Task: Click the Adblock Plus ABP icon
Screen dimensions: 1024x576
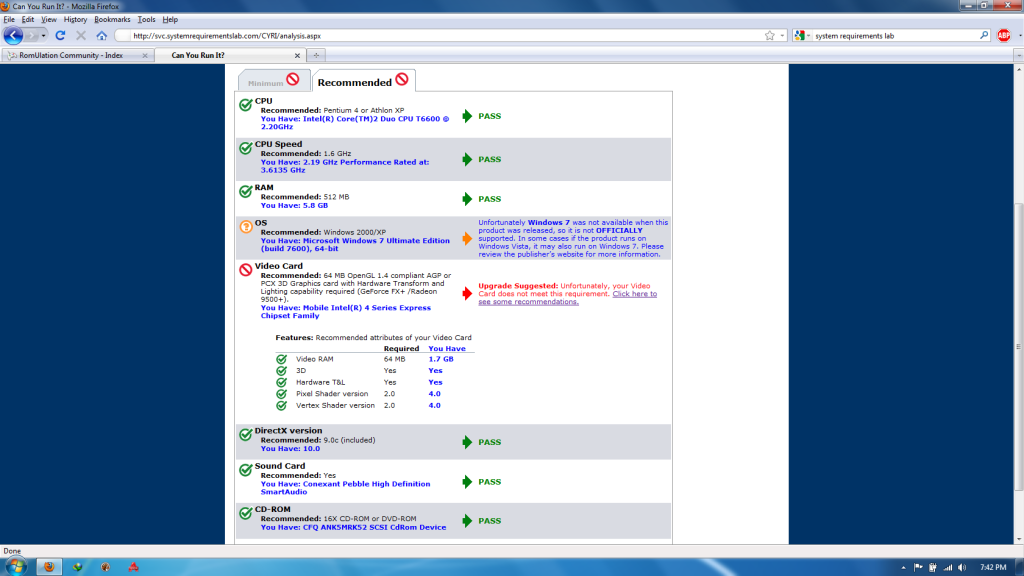Action: [1004, 36]
